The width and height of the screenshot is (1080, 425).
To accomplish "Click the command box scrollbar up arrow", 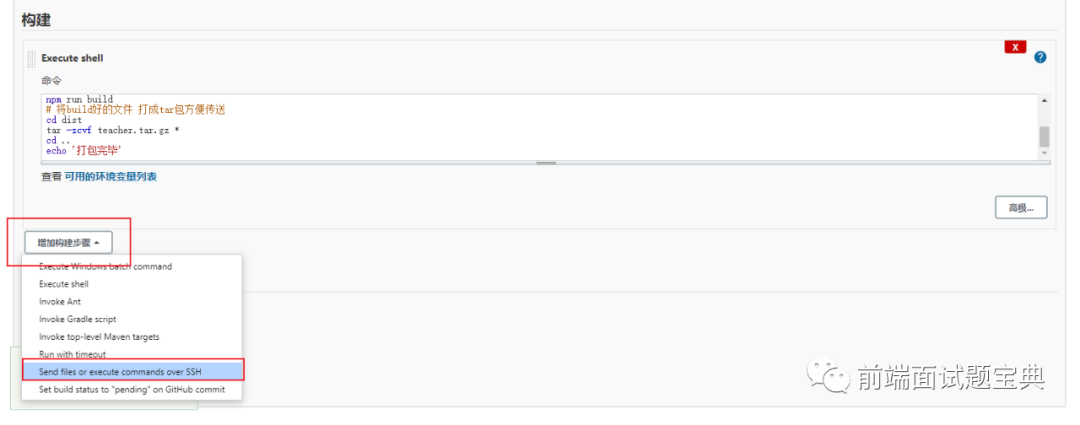I will [x=1044, y=101].
